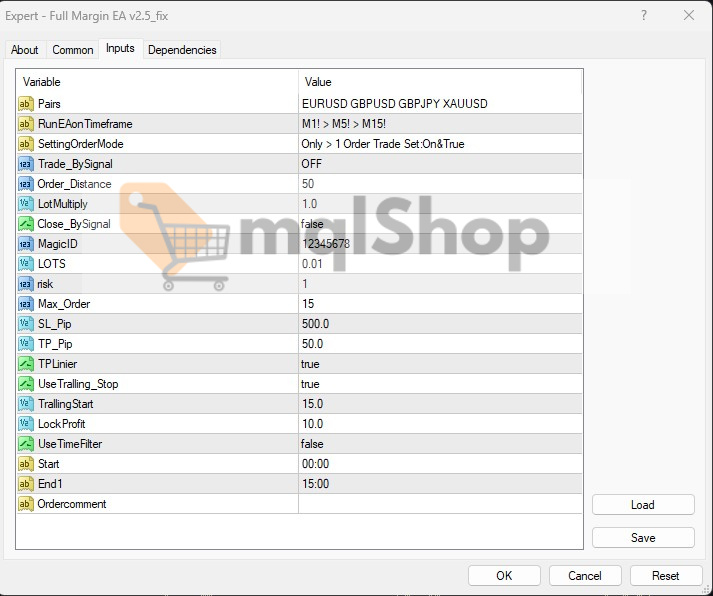This screenshot has height=596, width=713.
Task: Click the Value column header
Action: [x=440, y=82]
